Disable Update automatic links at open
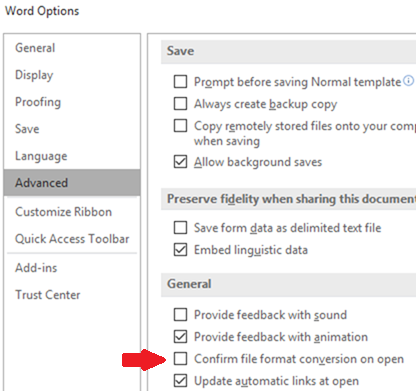Screen dimensions: 416x391 click(180, 380)
